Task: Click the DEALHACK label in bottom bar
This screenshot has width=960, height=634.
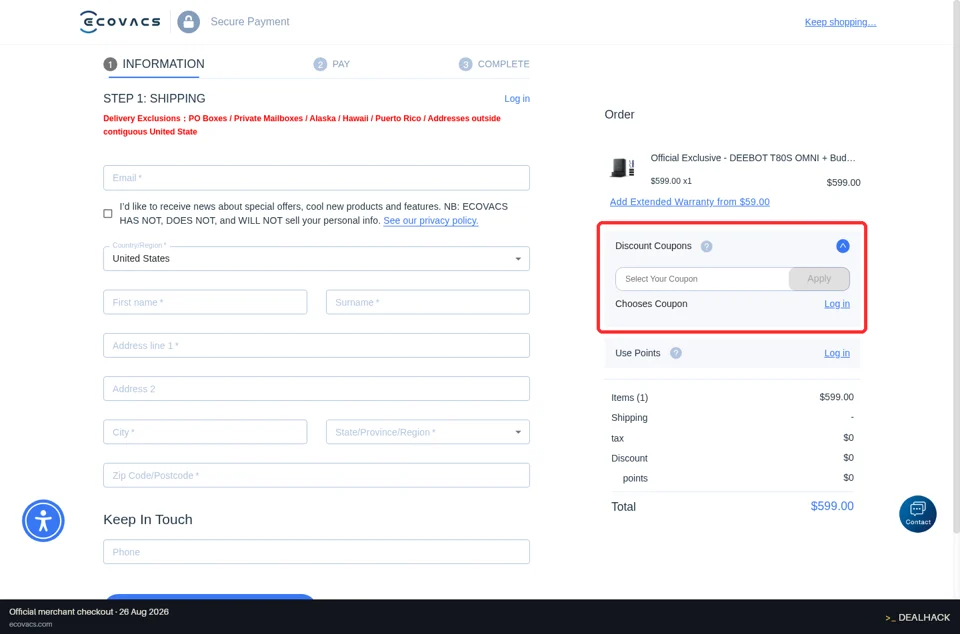Action: (x=918, y=617)
